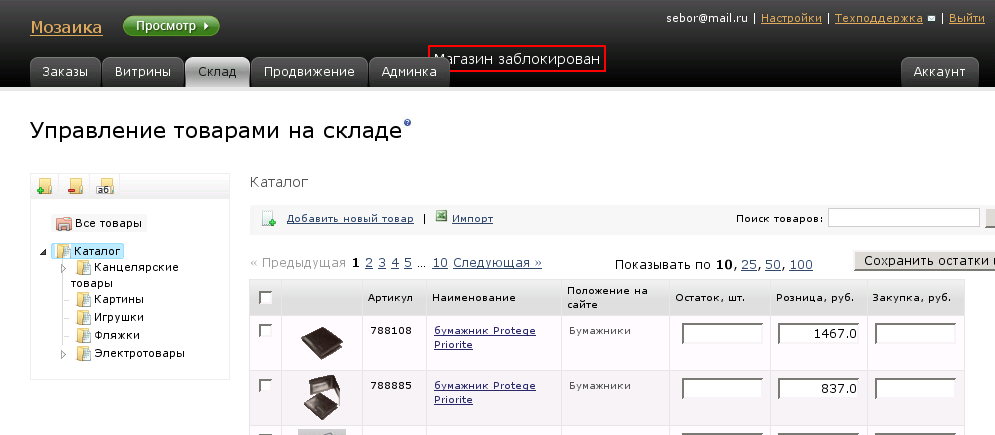Select the Фляжки category

[117, 335]
